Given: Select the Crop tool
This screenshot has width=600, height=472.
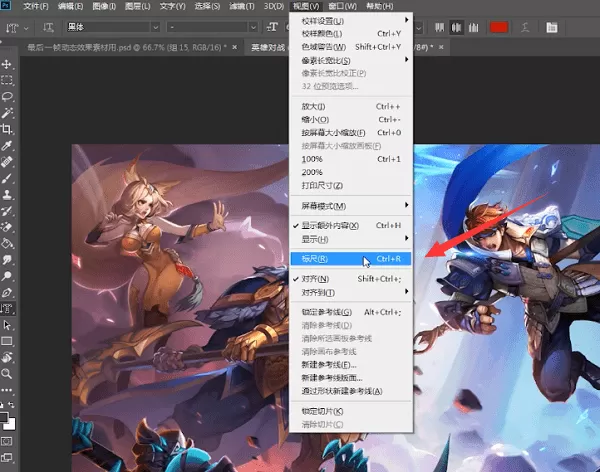Looking at the screenshot, I should [x=7, y=129].
